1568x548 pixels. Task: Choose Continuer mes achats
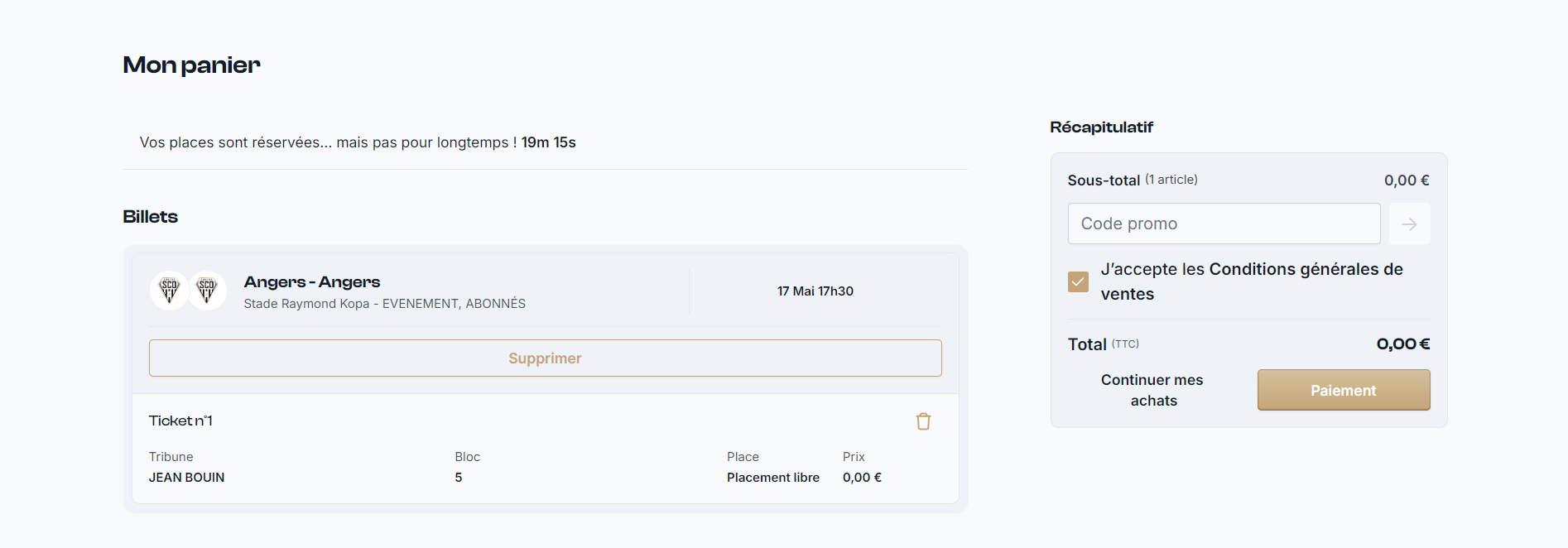(x=1152, y=390)
